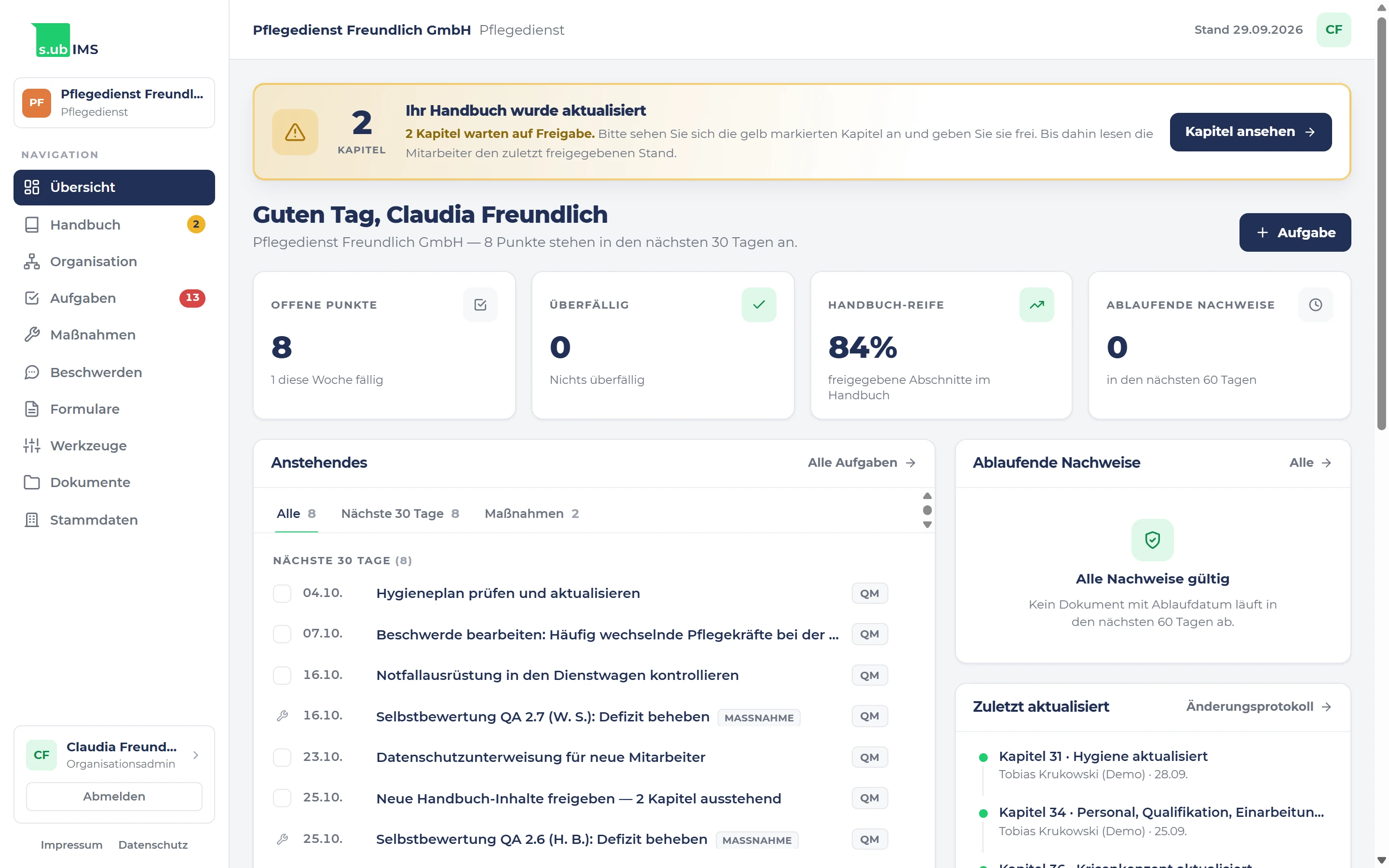Click the CF avatar in the top right header
Image resolution: width=1389 pixels, height=868 pixels.
click(x=1334, y=30)
